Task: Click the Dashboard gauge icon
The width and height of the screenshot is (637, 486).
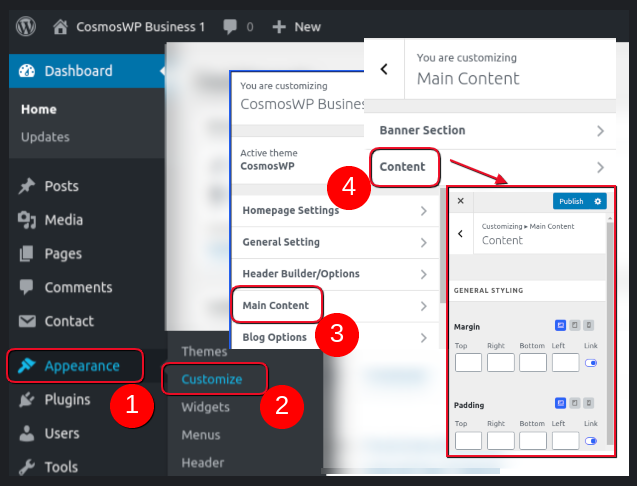Action: [27, 71]
